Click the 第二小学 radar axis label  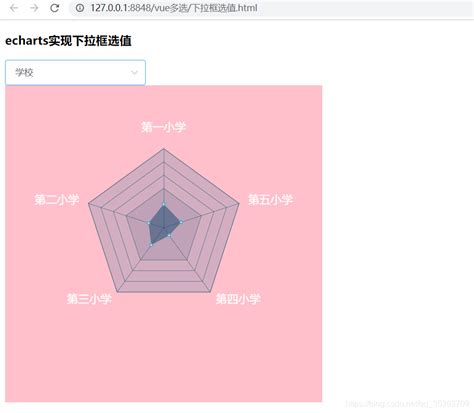tap(57, 199)
